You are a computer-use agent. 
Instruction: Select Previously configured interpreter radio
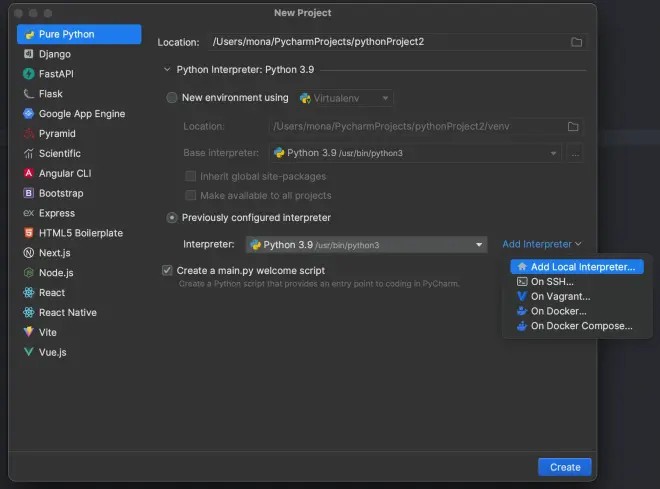click(172, 218)
